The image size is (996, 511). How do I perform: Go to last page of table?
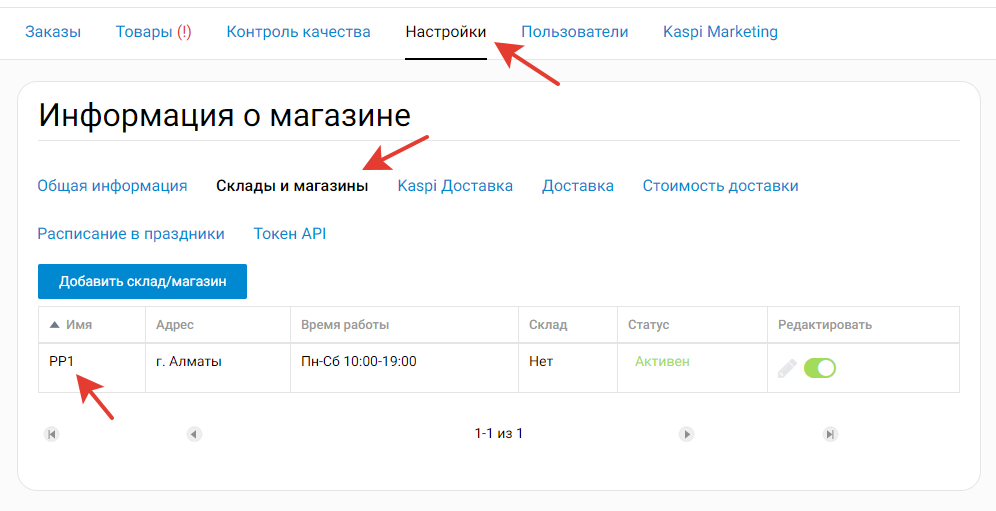point(830,434)
